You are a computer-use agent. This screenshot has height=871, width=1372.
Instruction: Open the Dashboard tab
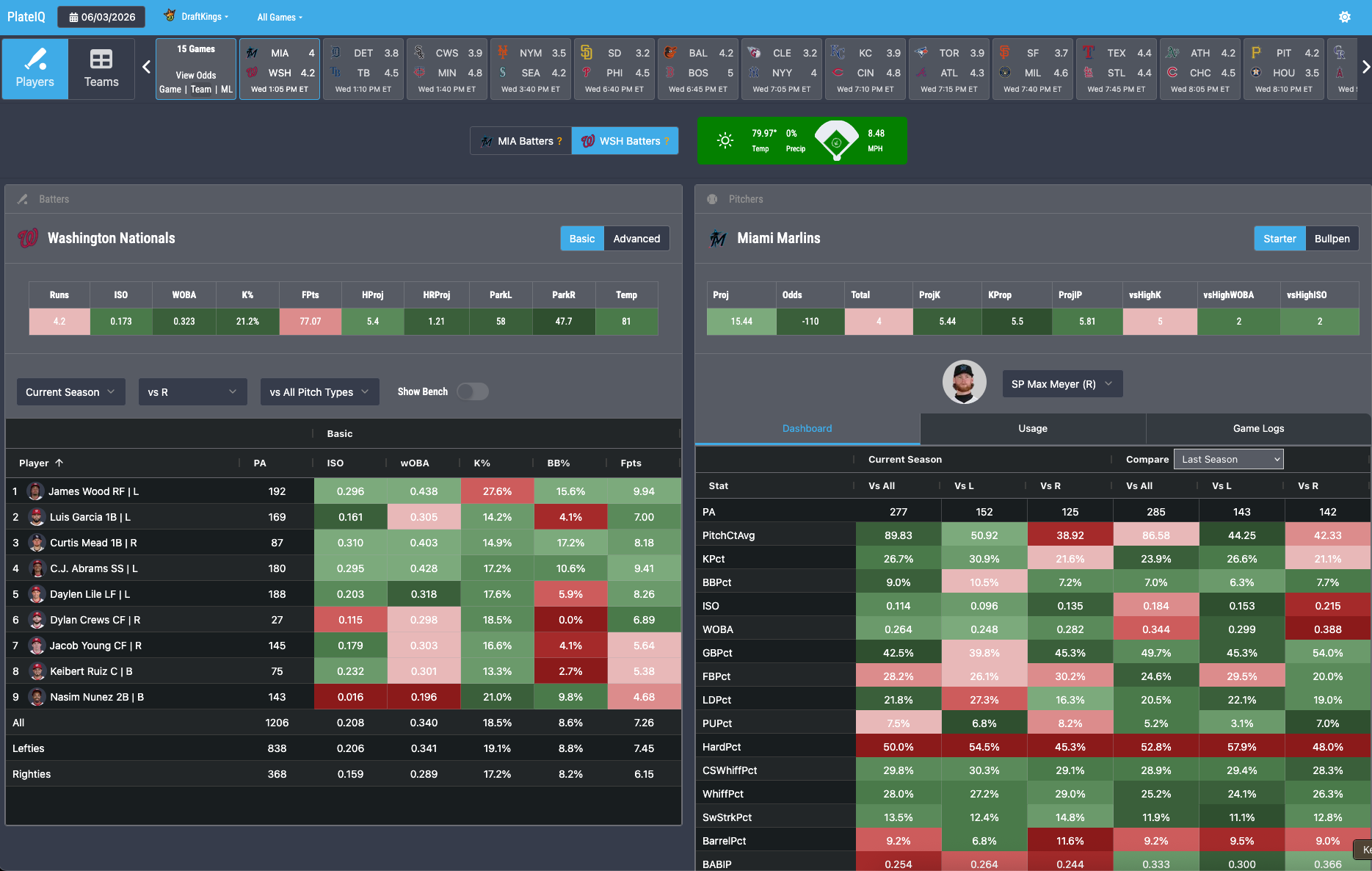[807, 429]
